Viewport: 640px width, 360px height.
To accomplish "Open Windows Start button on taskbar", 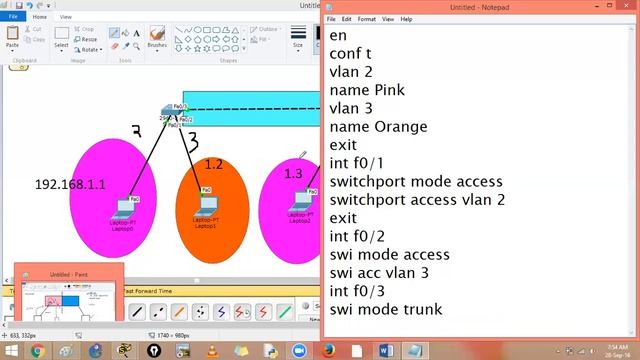I will tap(11, 351).
